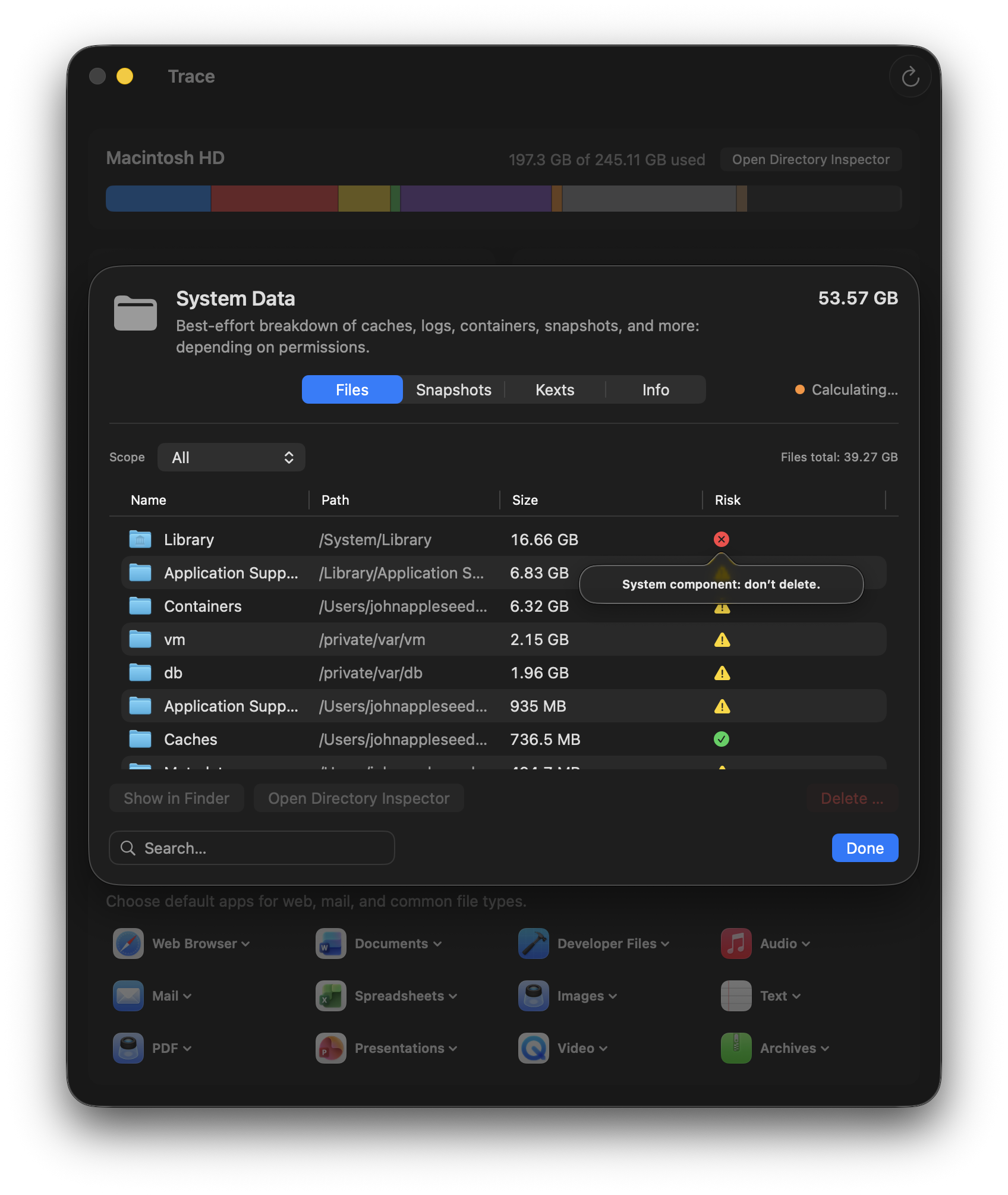This screenshot has width=1008, height=1195.
Task: Click the red risk icon on the Library row
Action: coord(722,539)
